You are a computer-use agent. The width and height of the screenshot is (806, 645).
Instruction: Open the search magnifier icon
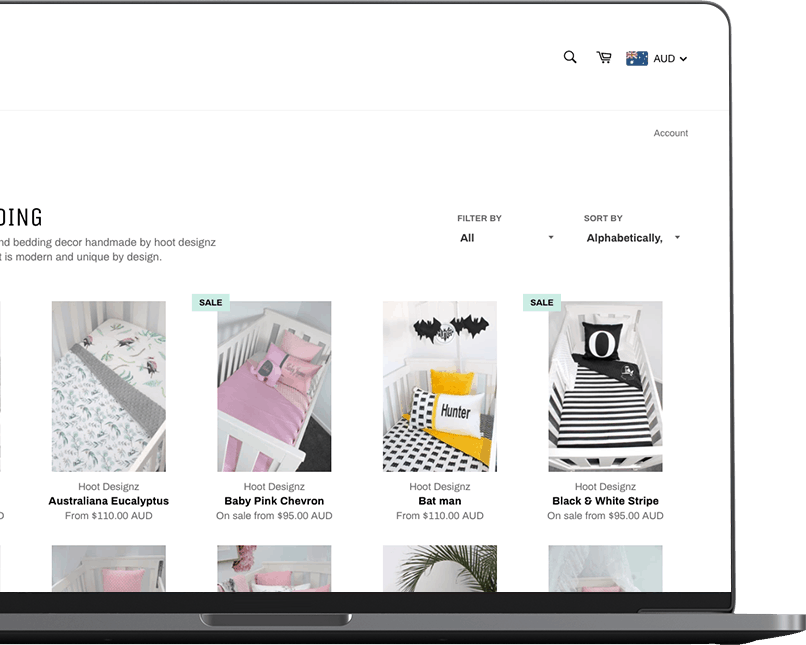(570, 57)
